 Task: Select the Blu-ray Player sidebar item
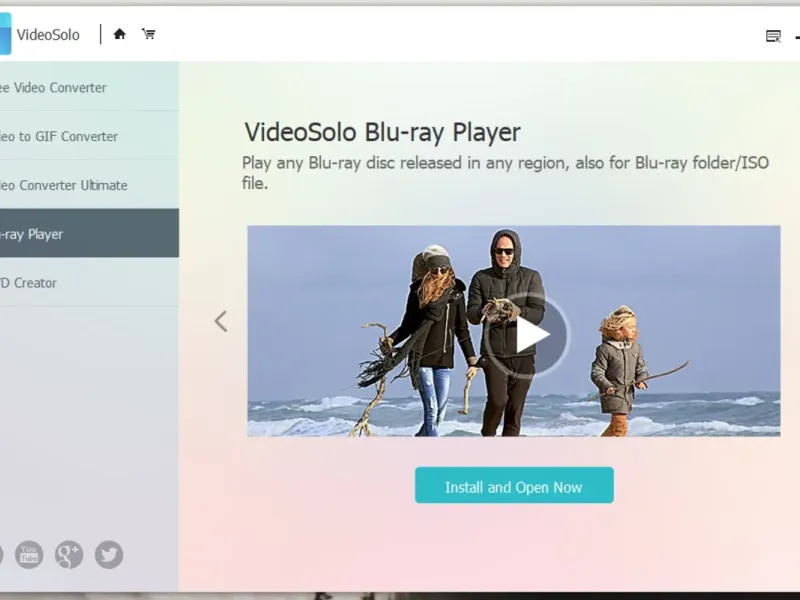tap(89, 234)
